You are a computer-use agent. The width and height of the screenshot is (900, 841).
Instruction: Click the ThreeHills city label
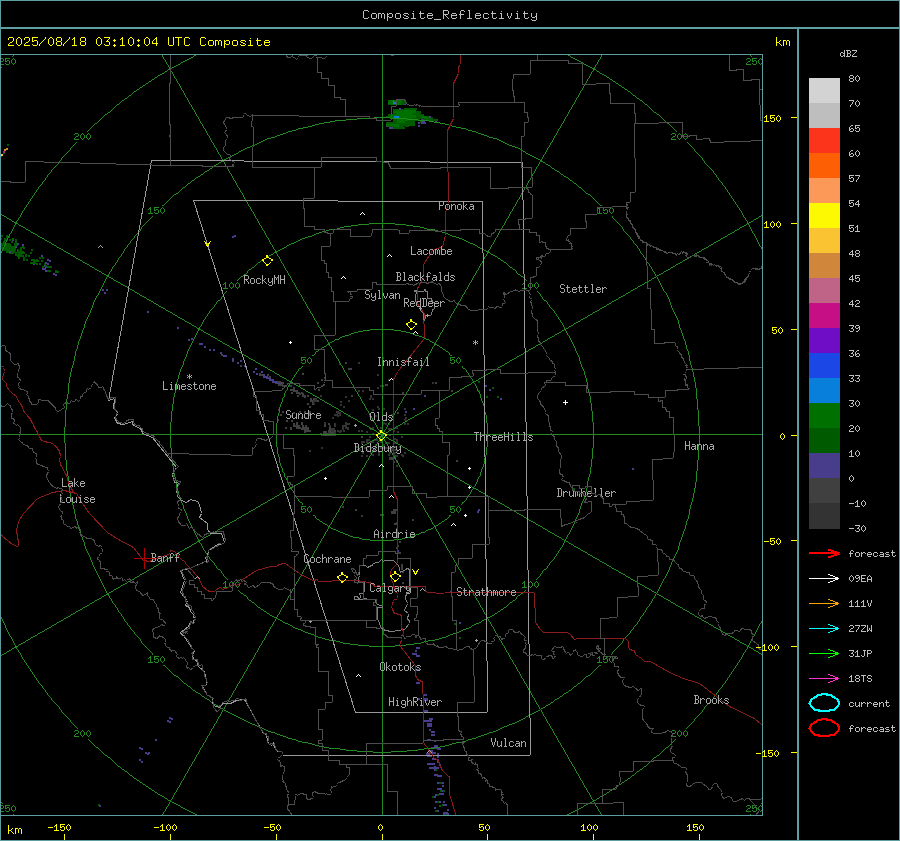pyautogui.click(x=503, y=437)
